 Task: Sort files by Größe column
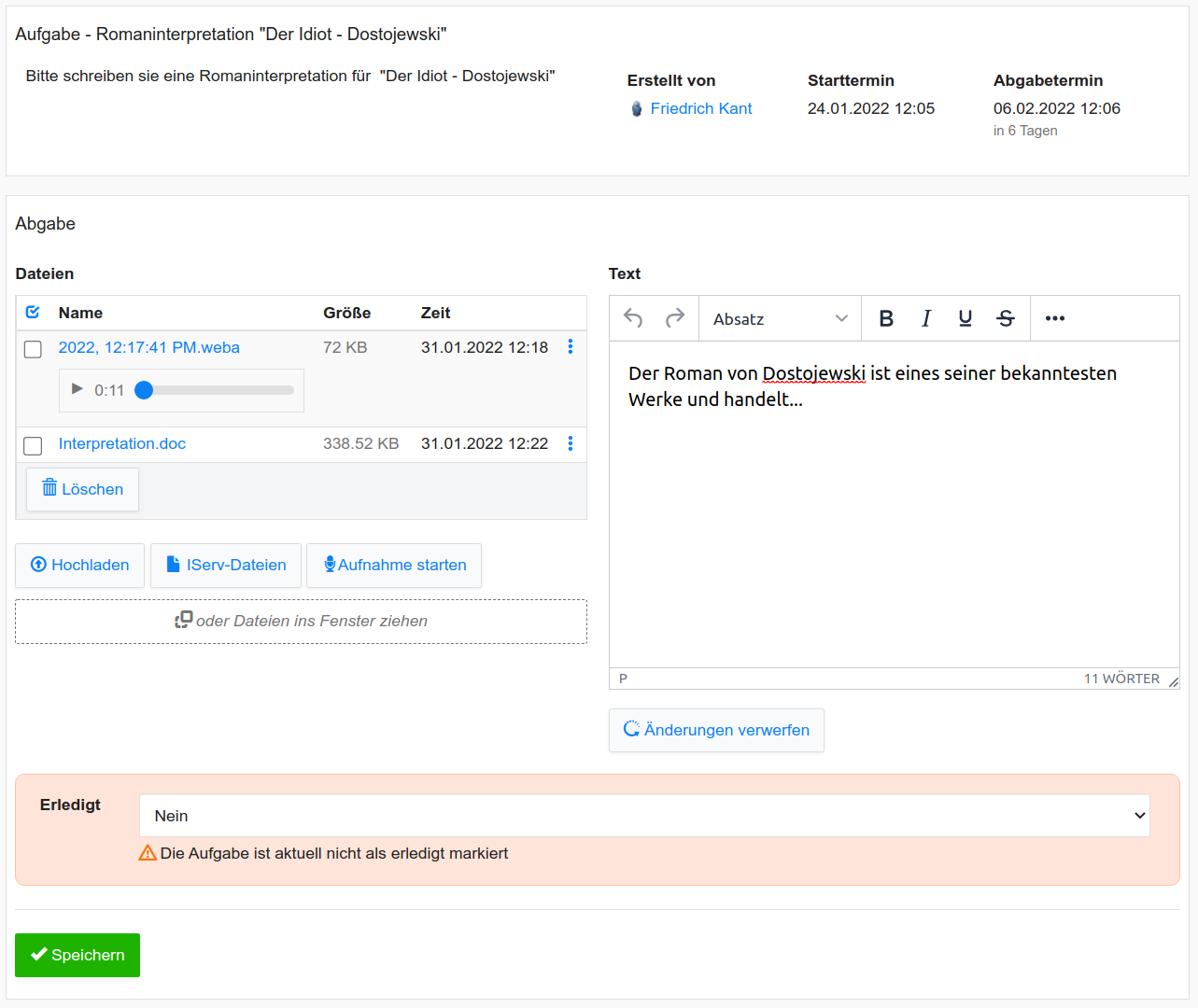click(x=347, y=313)
